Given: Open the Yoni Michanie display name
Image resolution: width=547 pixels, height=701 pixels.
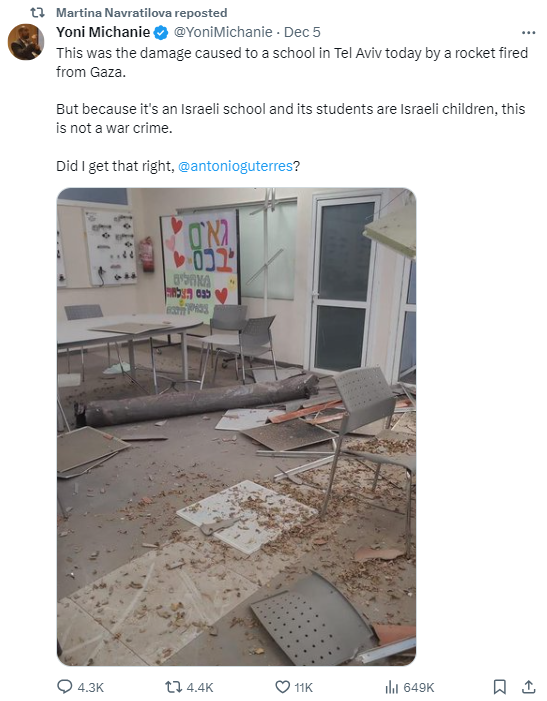Looking at the screenshot, I should 103,32.
